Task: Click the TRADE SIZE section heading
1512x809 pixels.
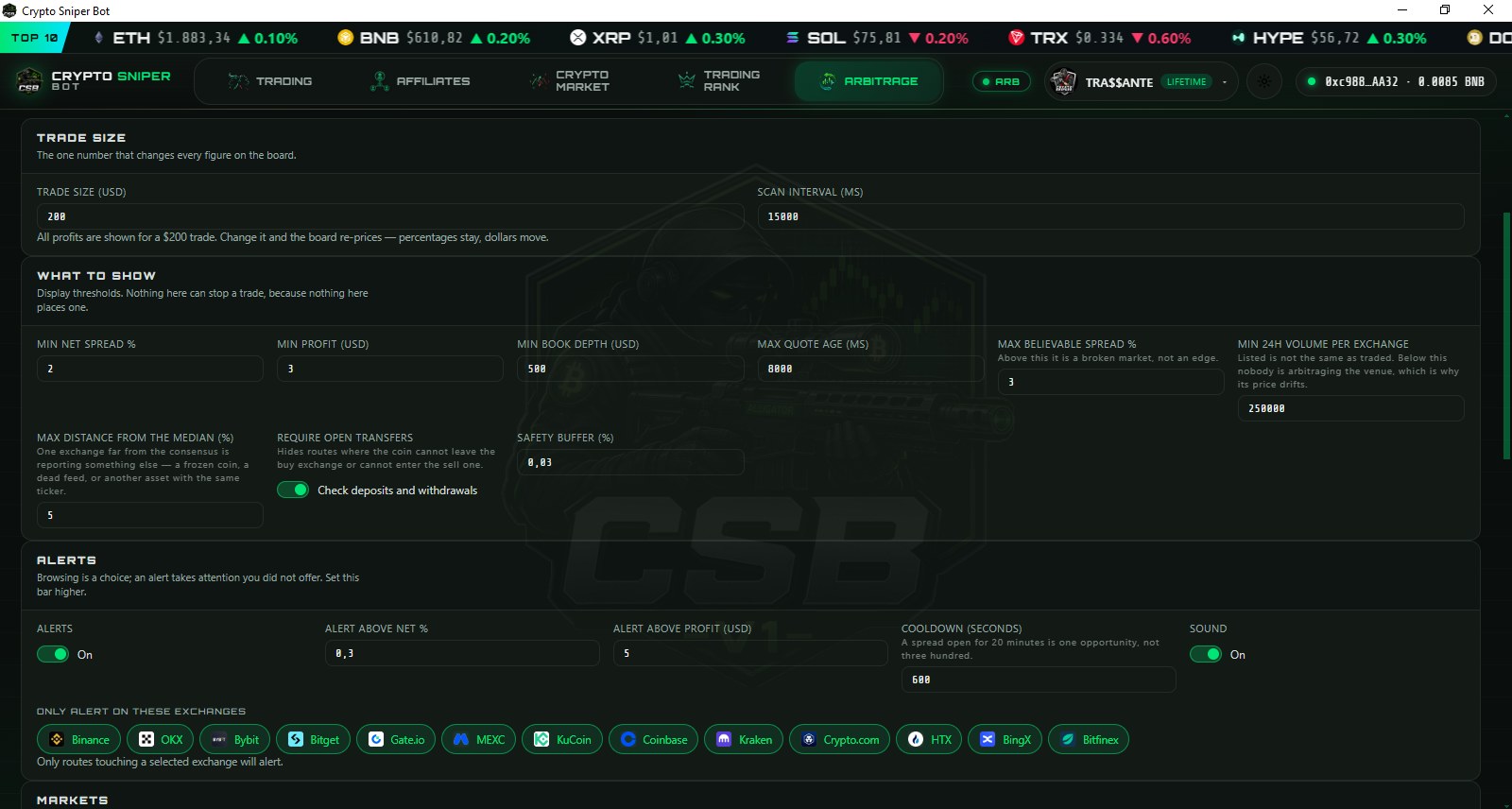Action: pyautogui.click(x=81, y=138)
